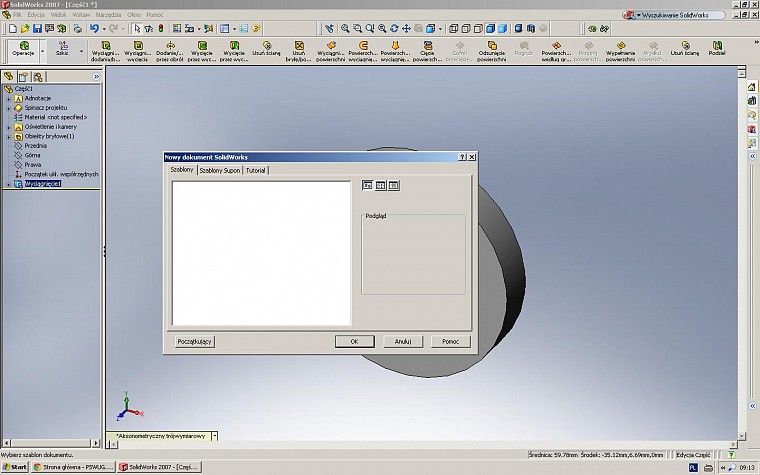Switch to Strona główna browser taskbar item

point(73,467)
